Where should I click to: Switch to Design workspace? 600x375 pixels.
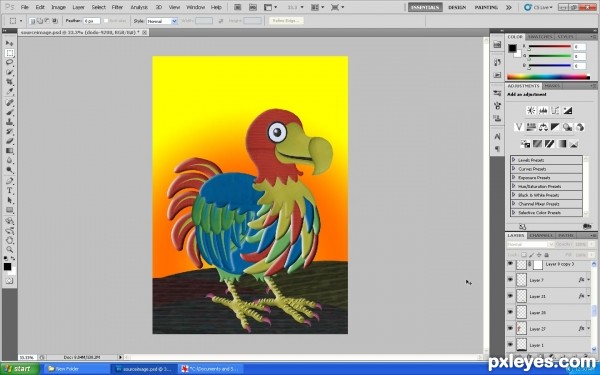pyautogui.click(x=457, y=7)
